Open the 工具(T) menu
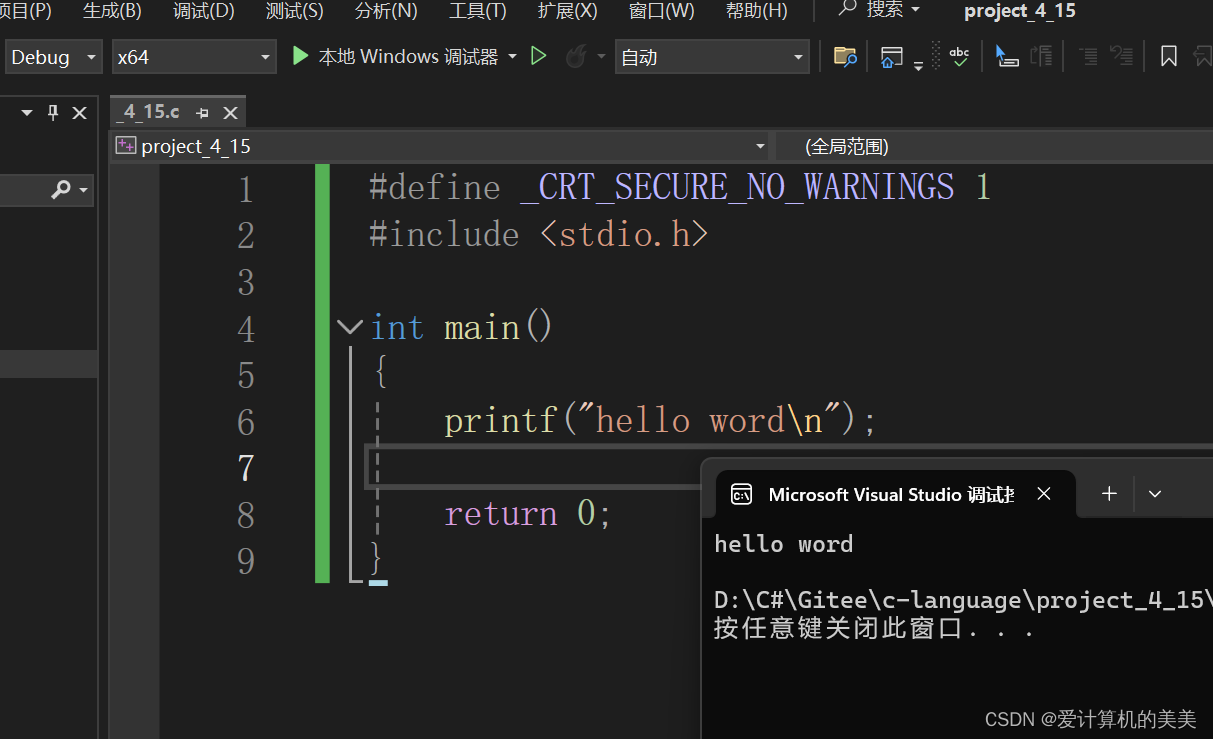This screenshot has height=739, width=1213. (x=478, y=11)
